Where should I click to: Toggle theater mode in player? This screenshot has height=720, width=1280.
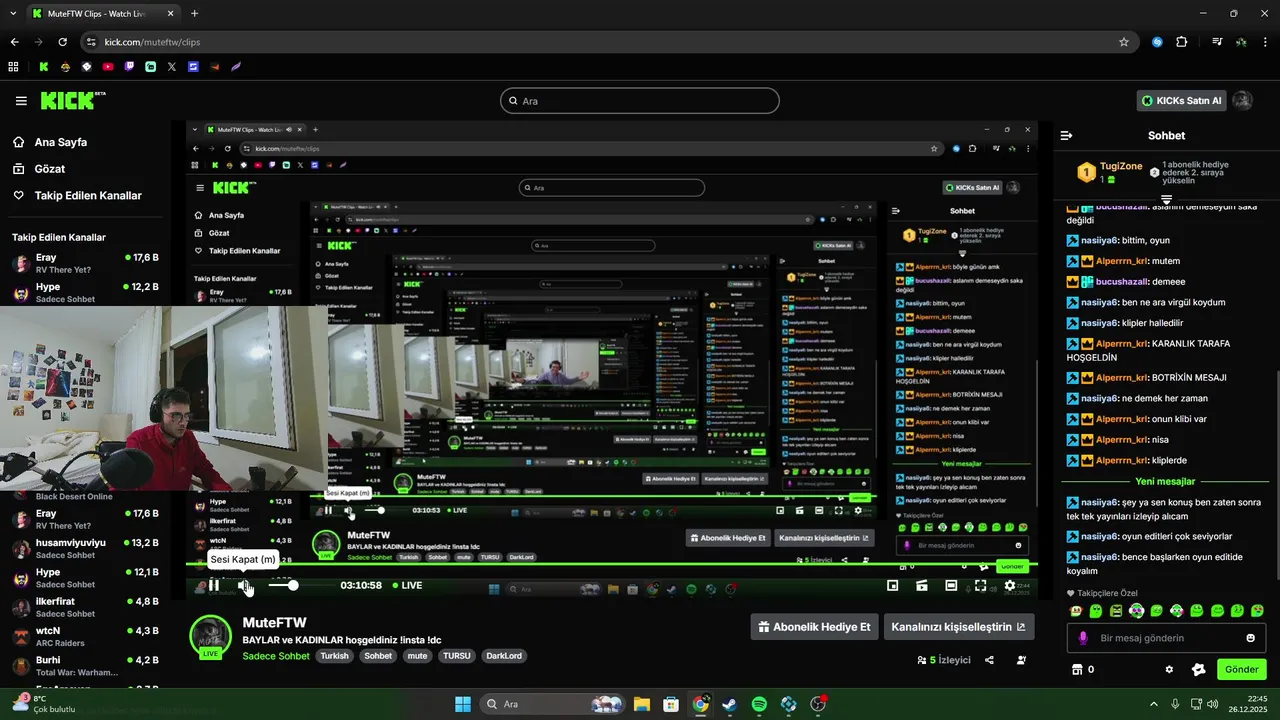[951, 586]
